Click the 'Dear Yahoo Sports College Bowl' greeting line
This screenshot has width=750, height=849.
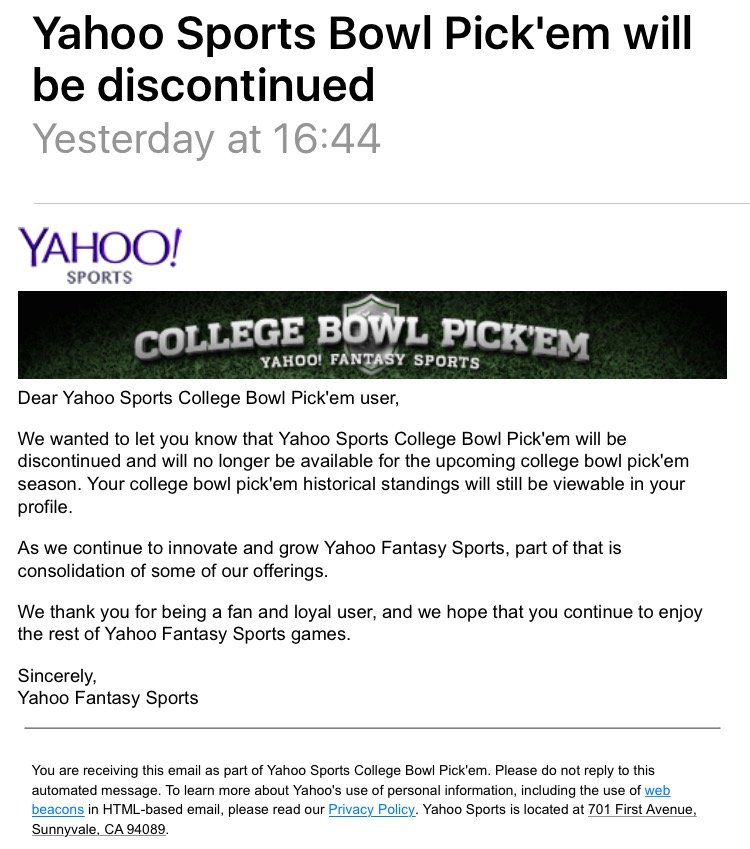click(x=208, y=398)
